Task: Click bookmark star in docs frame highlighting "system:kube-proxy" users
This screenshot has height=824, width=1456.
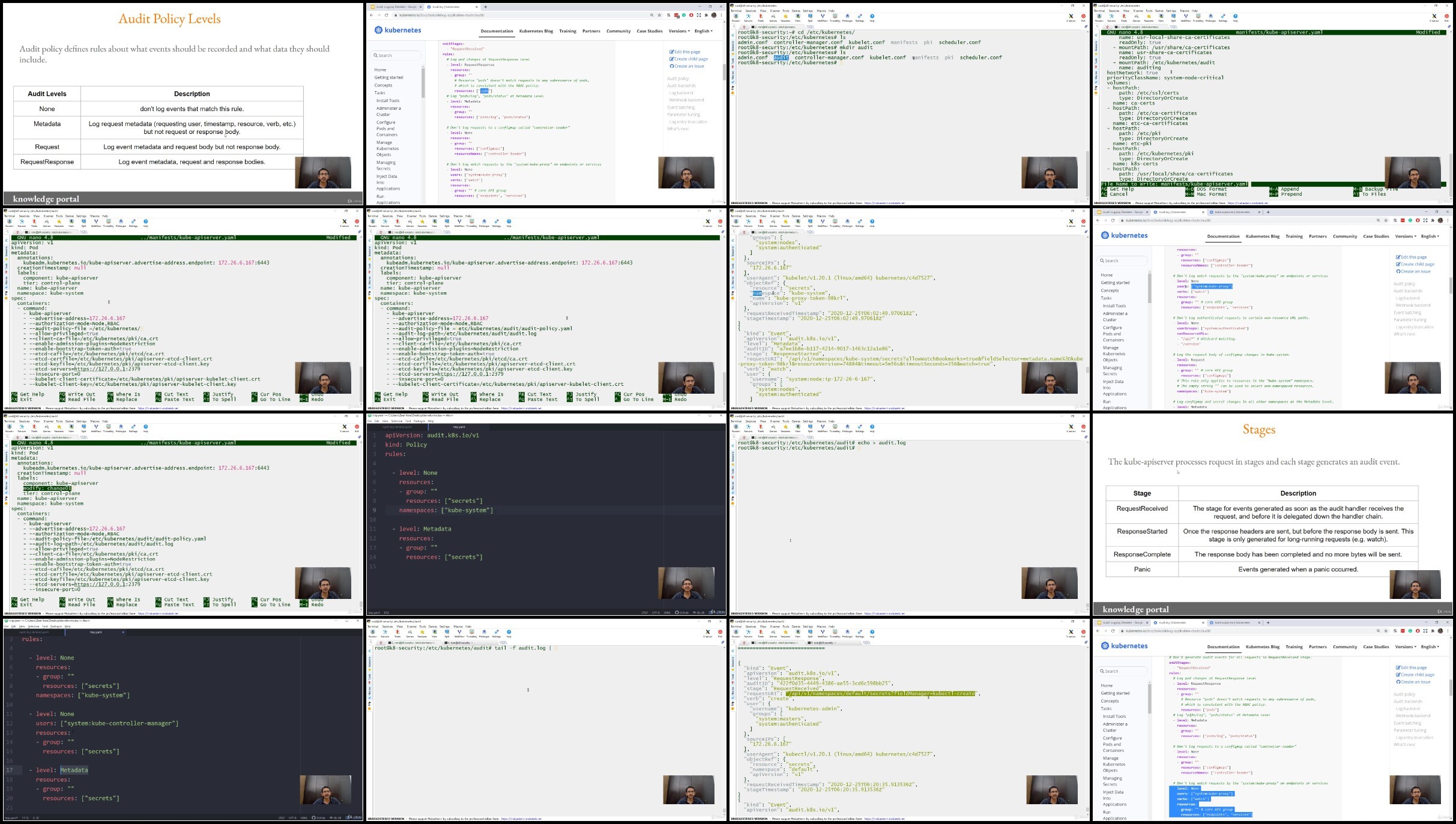Action: [x=1386, y=220]
